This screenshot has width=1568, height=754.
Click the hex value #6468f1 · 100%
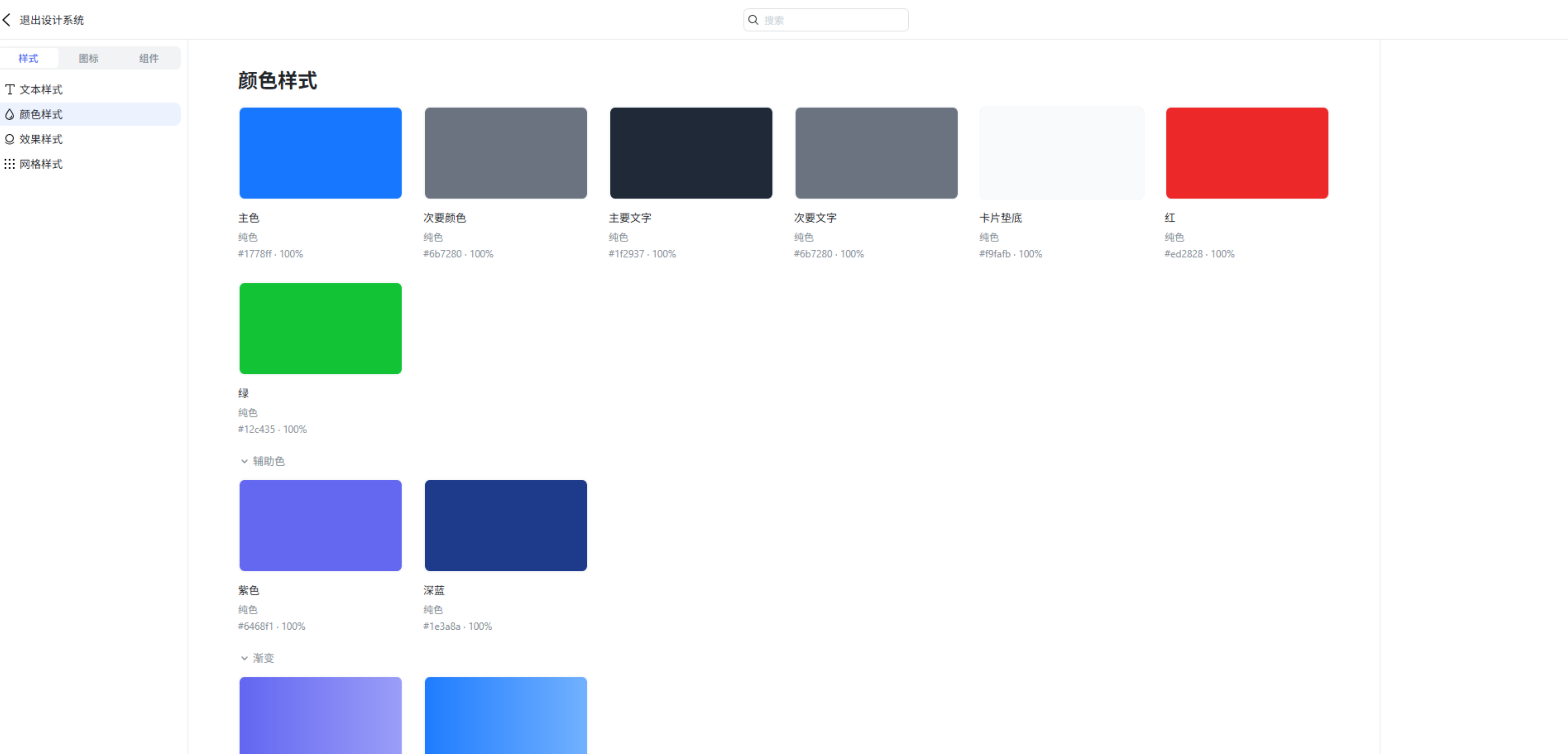click(271, 627)
